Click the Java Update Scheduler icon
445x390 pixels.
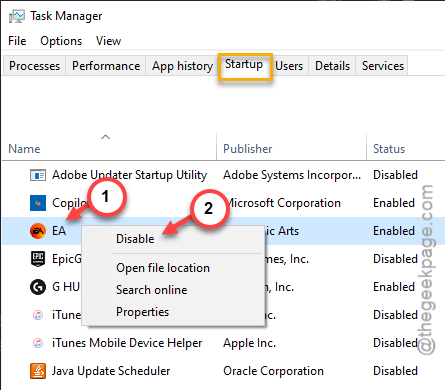(x=38, y=371)
